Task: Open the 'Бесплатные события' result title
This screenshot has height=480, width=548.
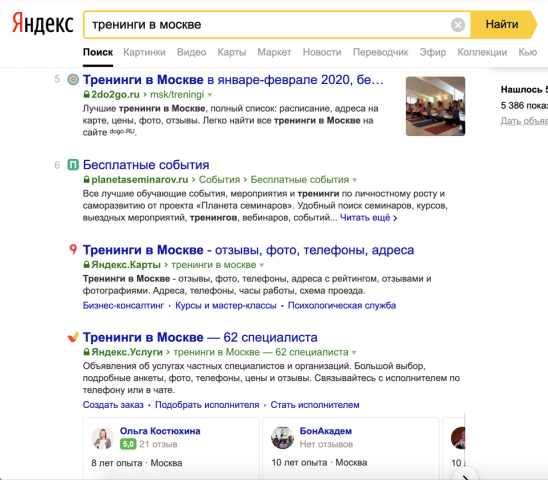Action: pos(146,165)
